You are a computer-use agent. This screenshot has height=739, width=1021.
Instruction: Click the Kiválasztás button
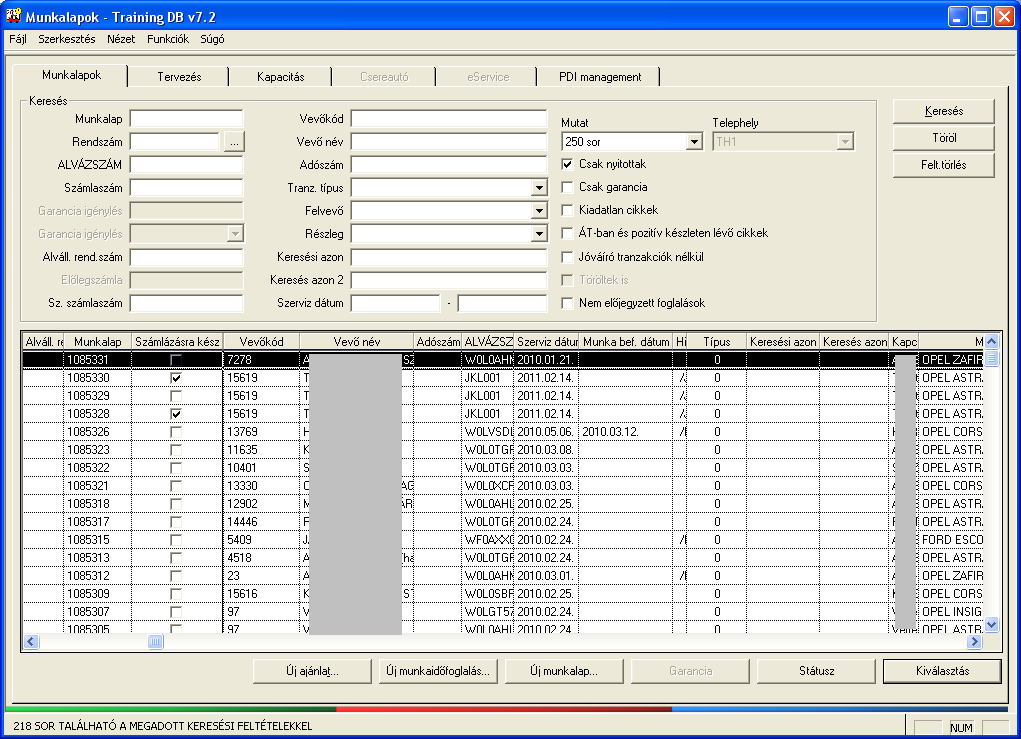pos(942,671)
